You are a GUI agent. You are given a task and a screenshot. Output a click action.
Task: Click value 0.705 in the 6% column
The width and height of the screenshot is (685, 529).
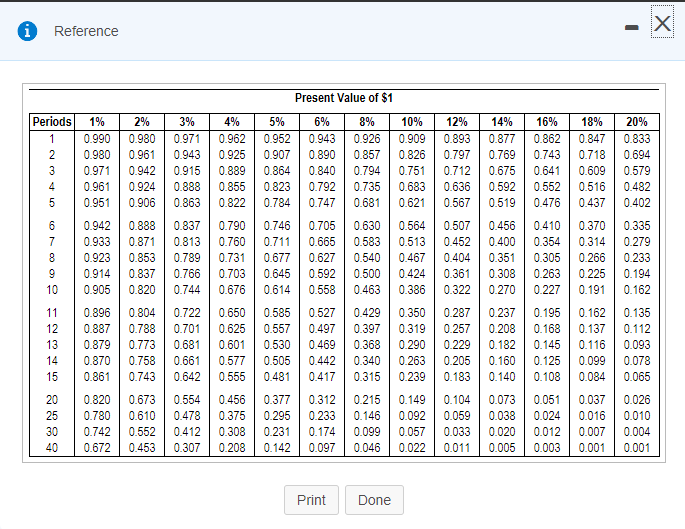click(x=322, y=226)
